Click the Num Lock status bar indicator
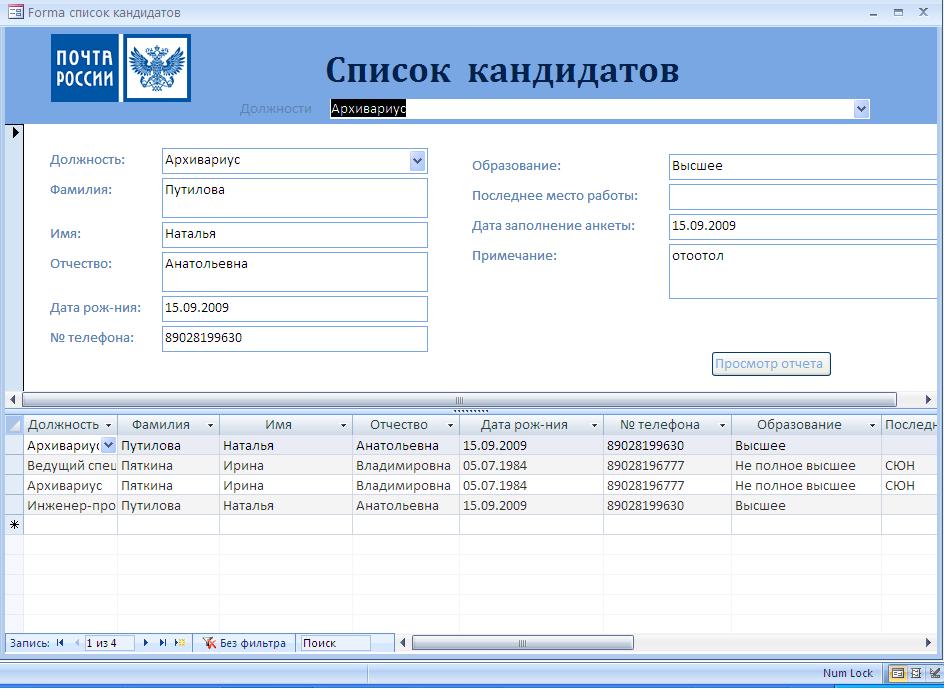Viewport: 944px width, 691px height. pyautogui.click(x=848, y=674)
